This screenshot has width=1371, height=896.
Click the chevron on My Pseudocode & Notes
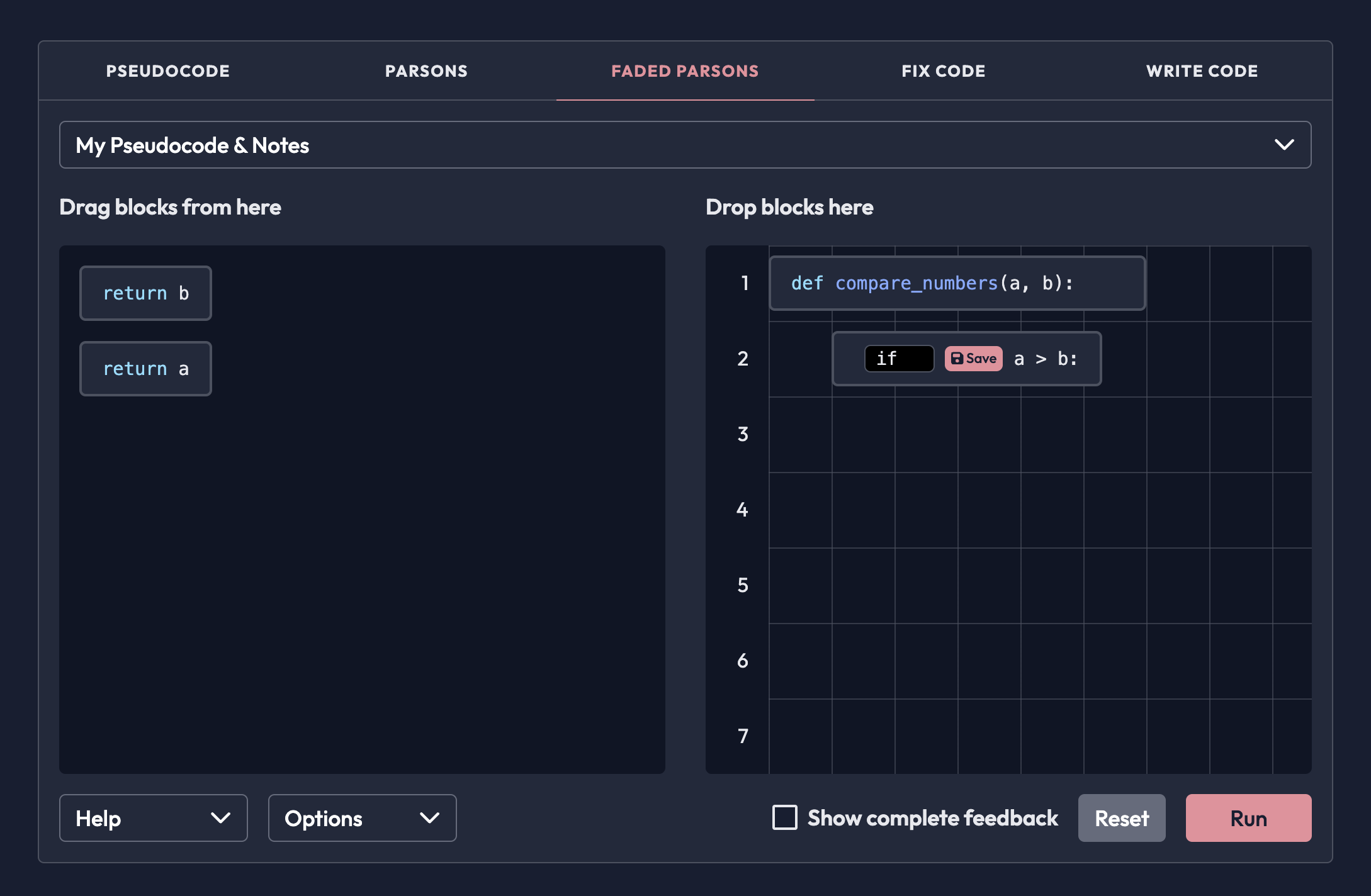[x=1284, y=145]
